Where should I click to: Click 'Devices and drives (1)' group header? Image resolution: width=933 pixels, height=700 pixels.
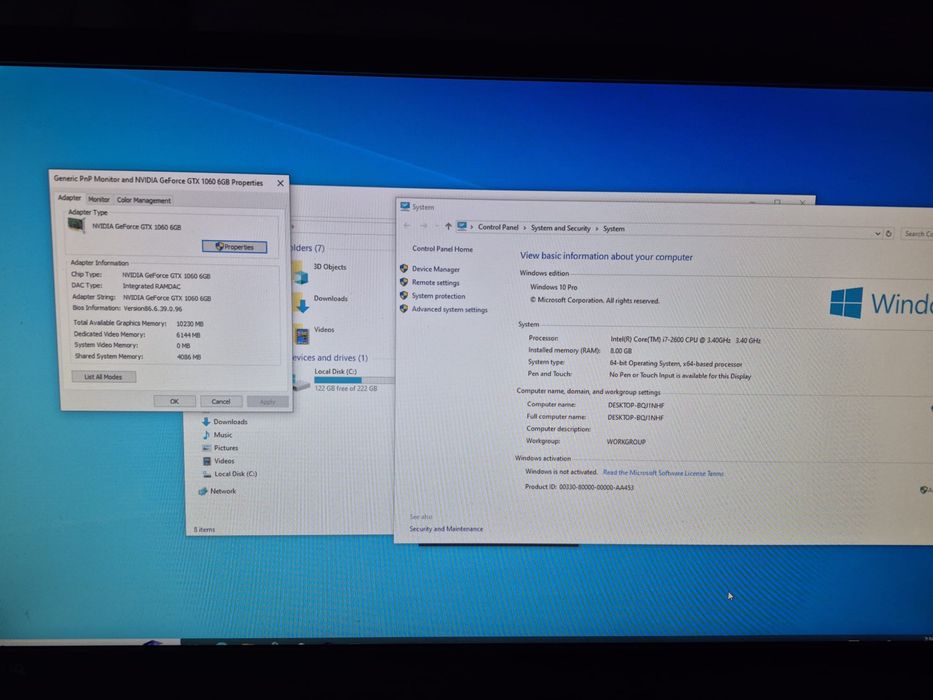point(330,358)
